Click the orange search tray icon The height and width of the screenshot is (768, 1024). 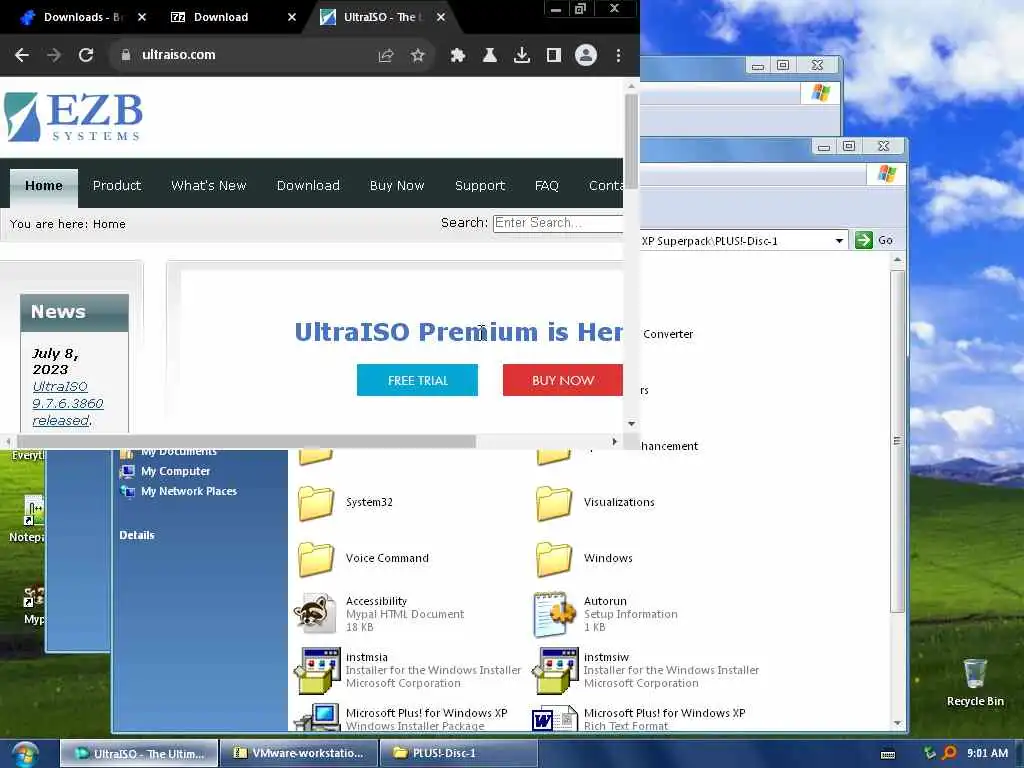tap(950, 753)
